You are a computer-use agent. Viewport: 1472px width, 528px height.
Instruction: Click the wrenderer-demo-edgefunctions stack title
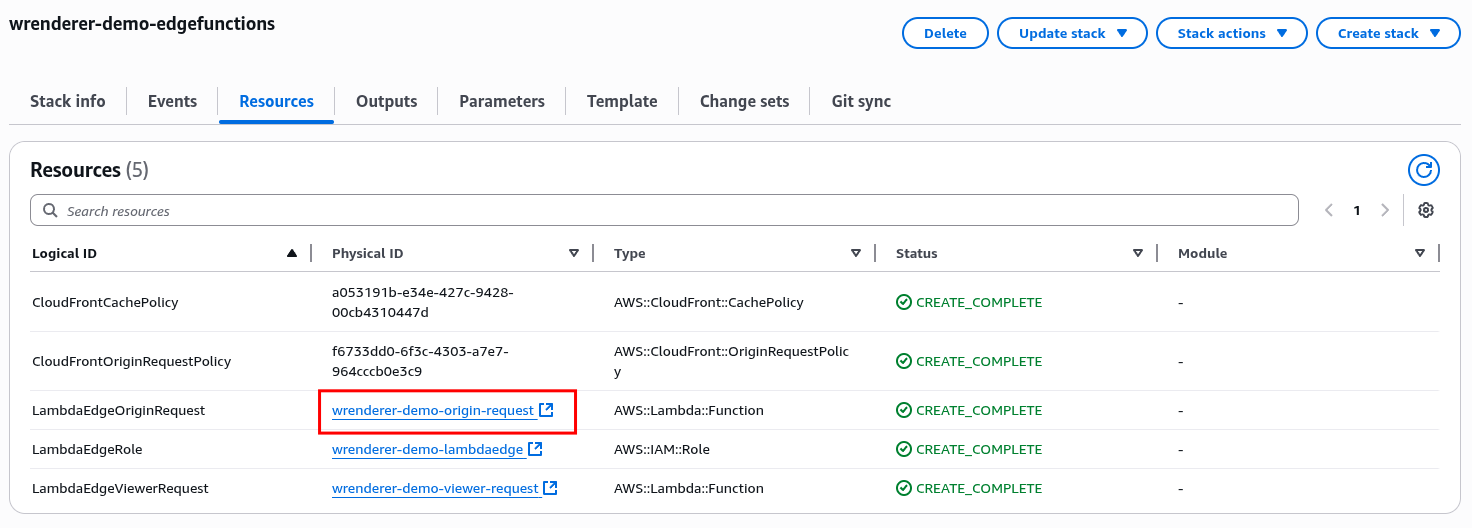[x=142, y=23]
